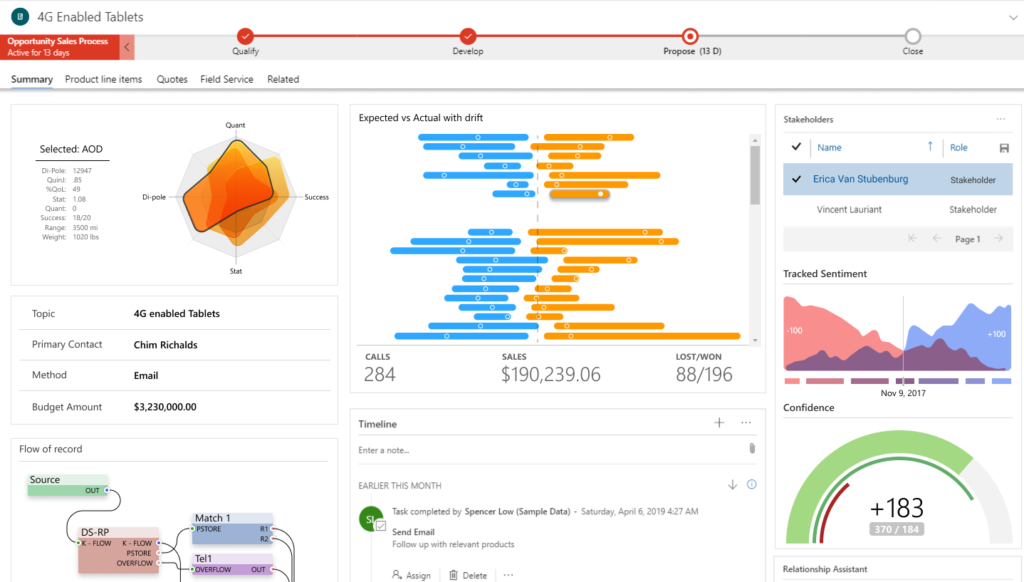Go to next stakeholders page with the arrow
Viewport: 1024px width, 582px height.
click(998, 238)
